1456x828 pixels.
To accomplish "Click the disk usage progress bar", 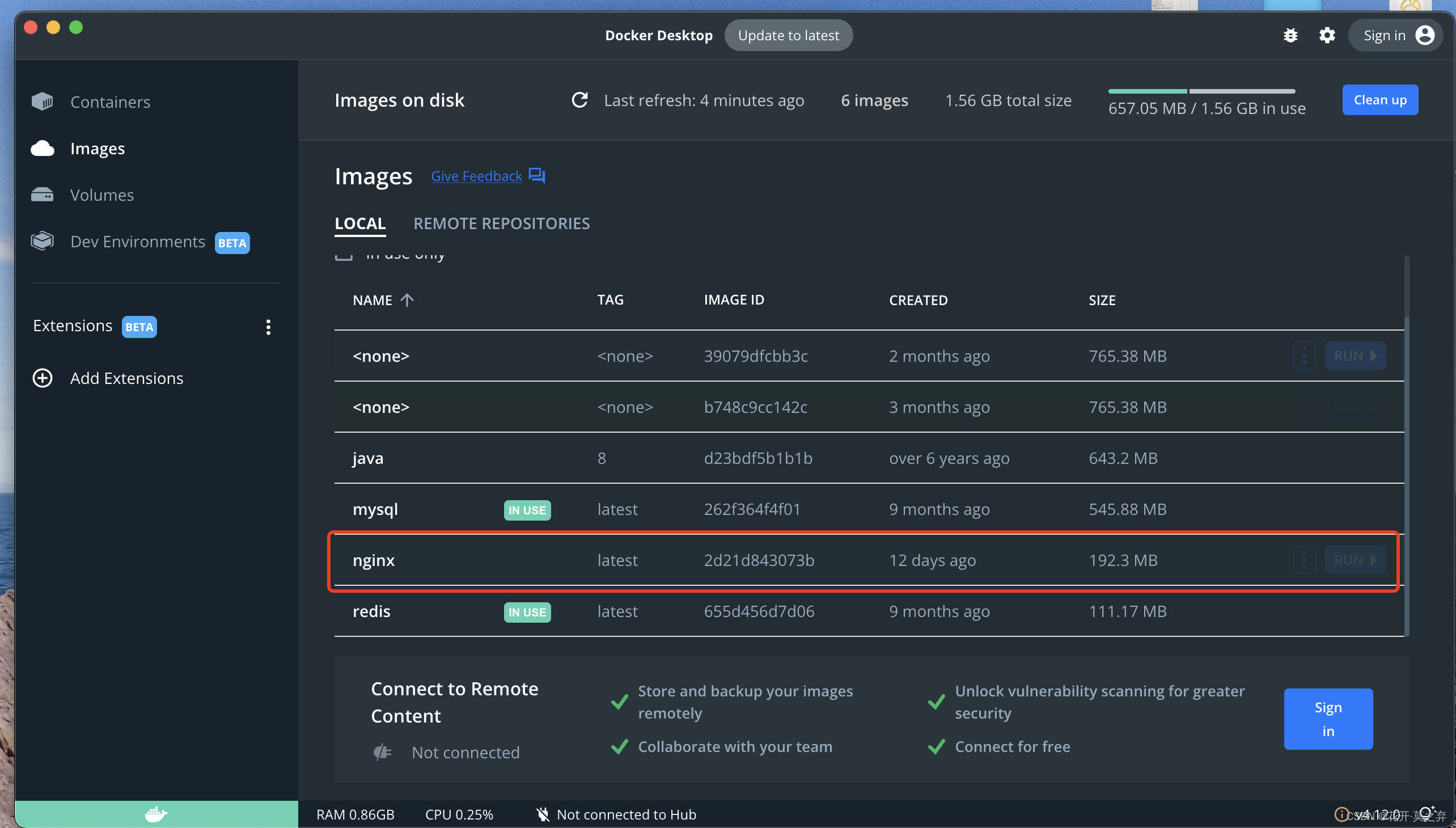I will (1201, 91).
